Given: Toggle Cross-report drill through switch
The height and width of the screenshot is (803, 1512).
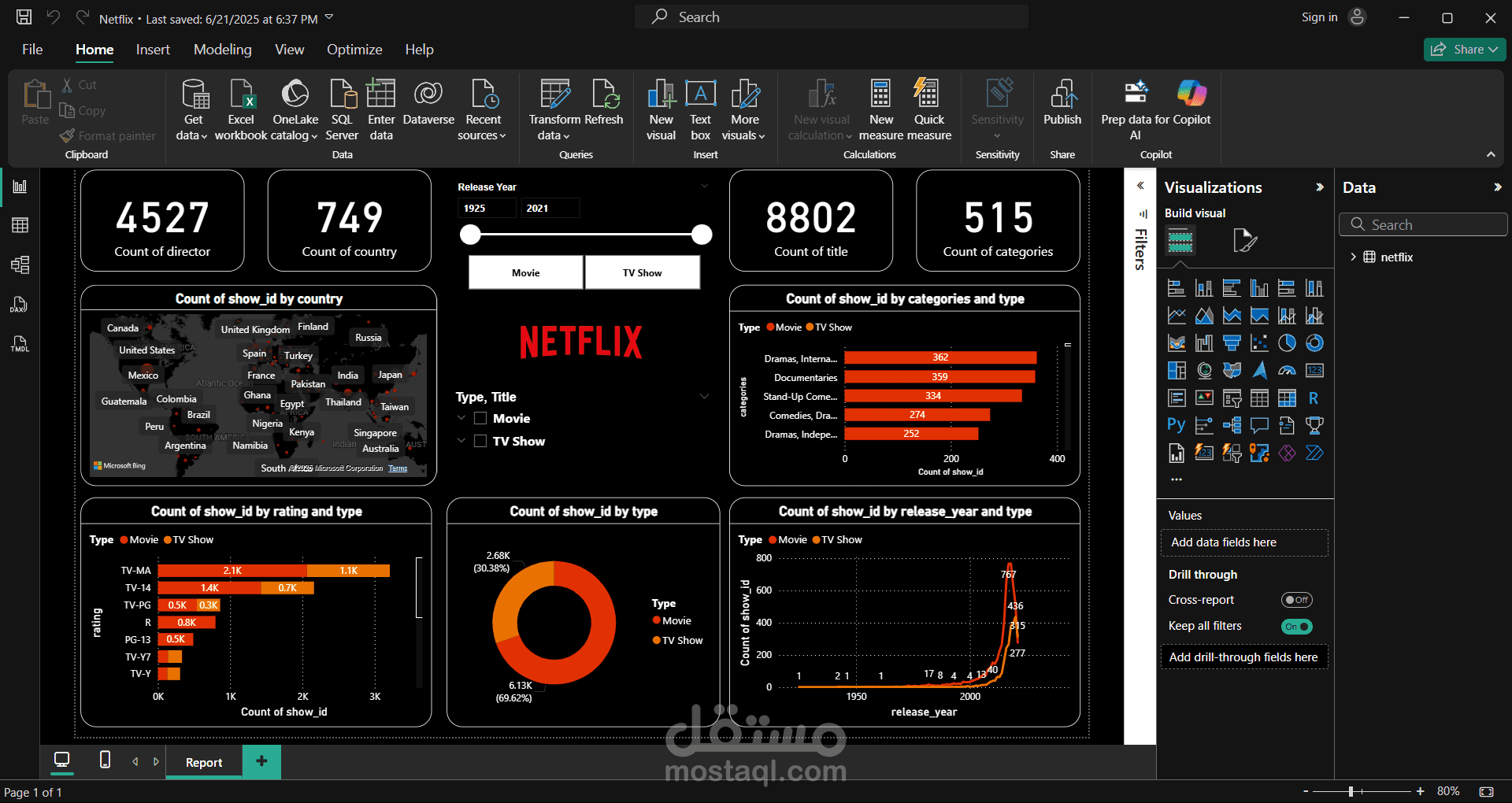Looking at the screenshot, I should [1296, 600].
